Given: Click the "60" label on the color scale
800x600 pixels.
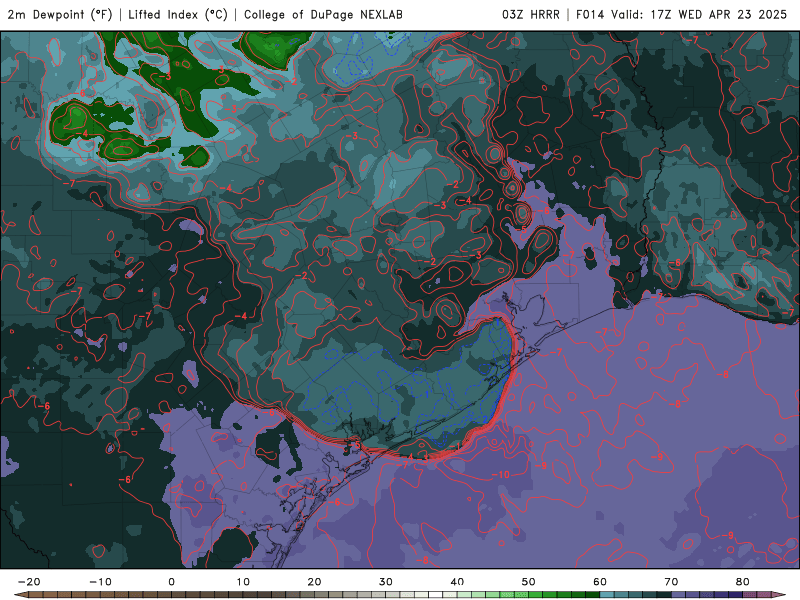Looking at the screenshot, I should click(600, 582).
